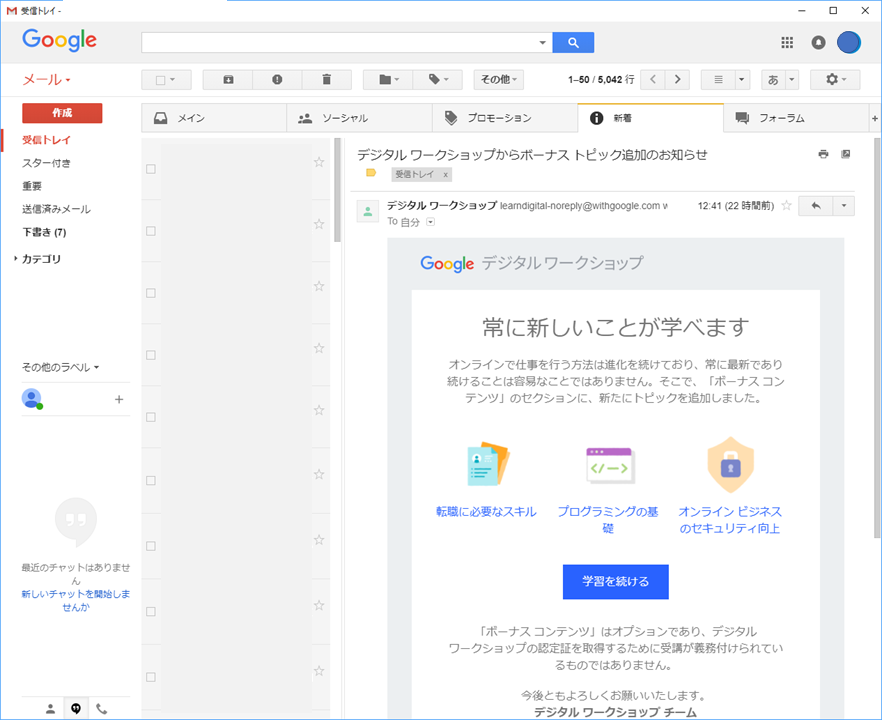Delete with the trash can icon
The height and width of the screenshot is (720, 882).
(327, 79)
